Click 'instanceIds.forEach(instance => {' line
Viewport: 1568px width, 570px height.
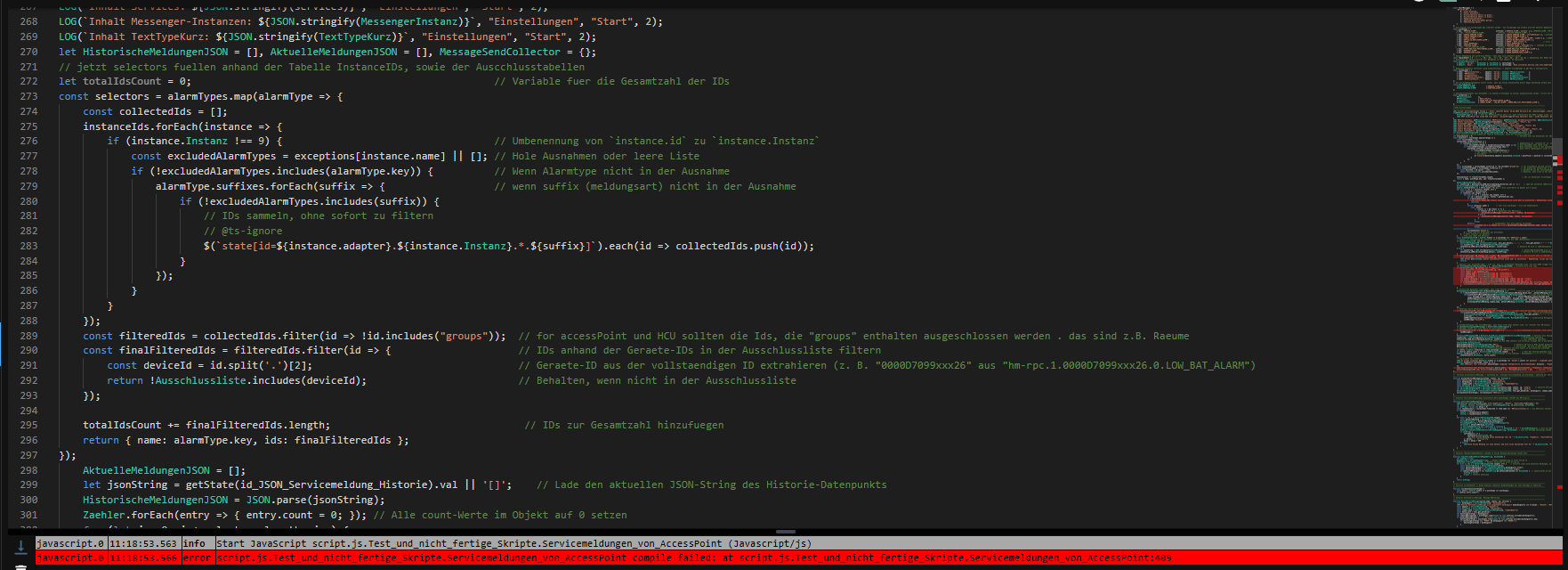[x=182, y=126]
